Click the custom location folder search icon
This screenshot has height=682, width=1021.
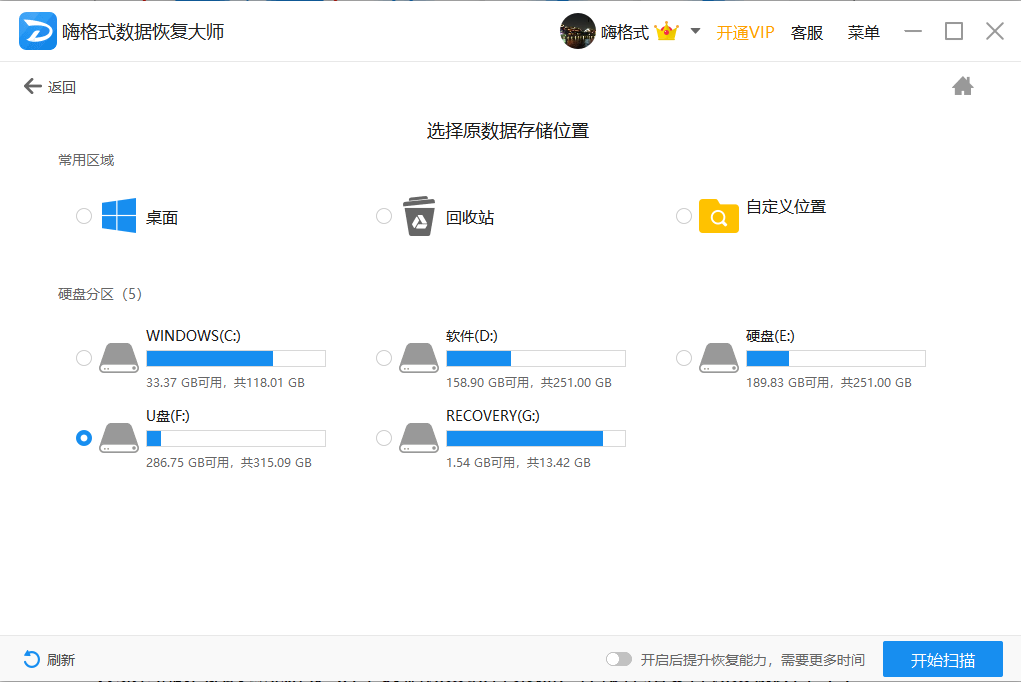pos(719,216)
